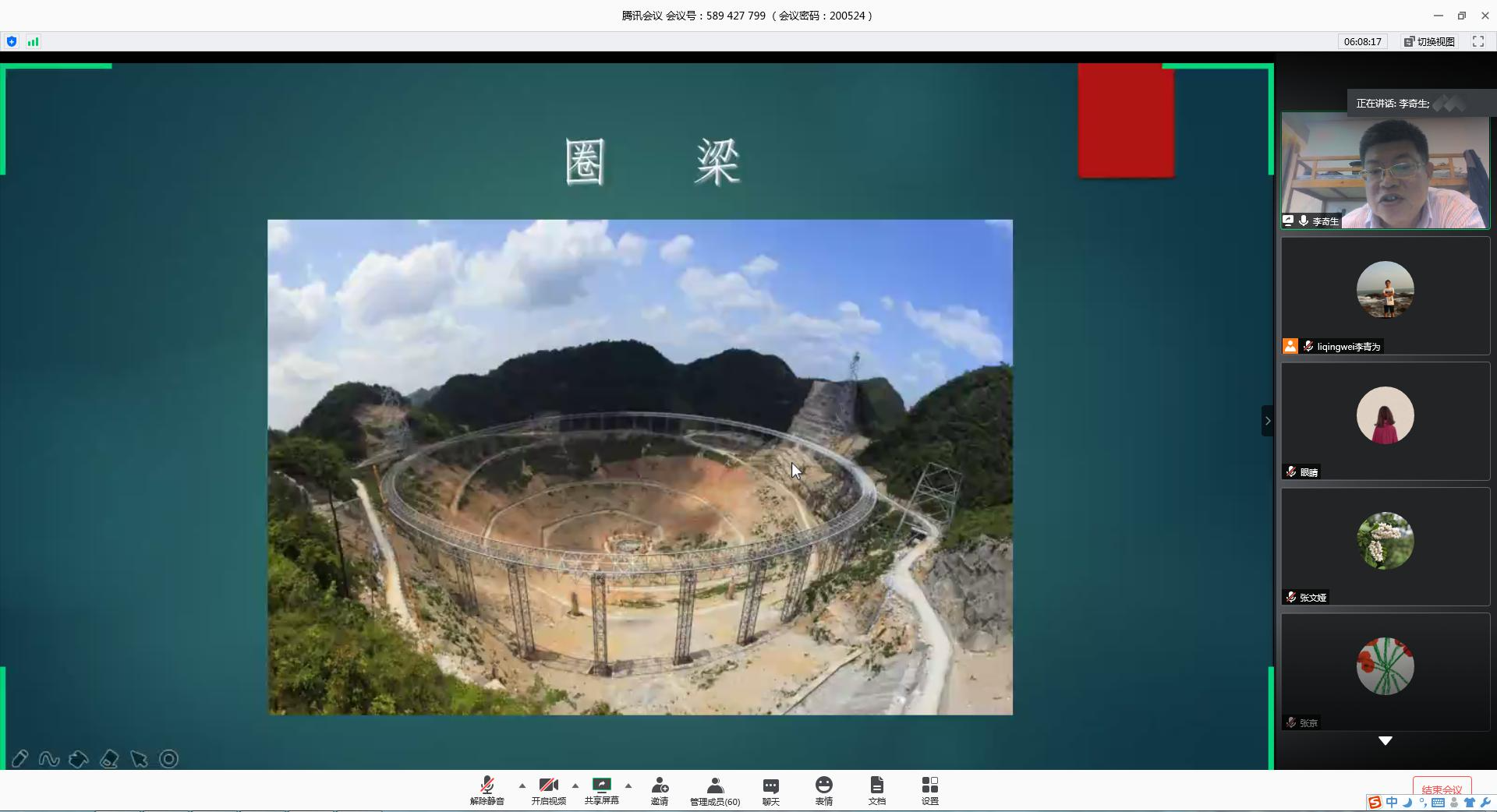Screen dimensions: 1497x812
Task: Open the invite (邀请) dialog
Action: pyautogui.click(x=660, y=789)
